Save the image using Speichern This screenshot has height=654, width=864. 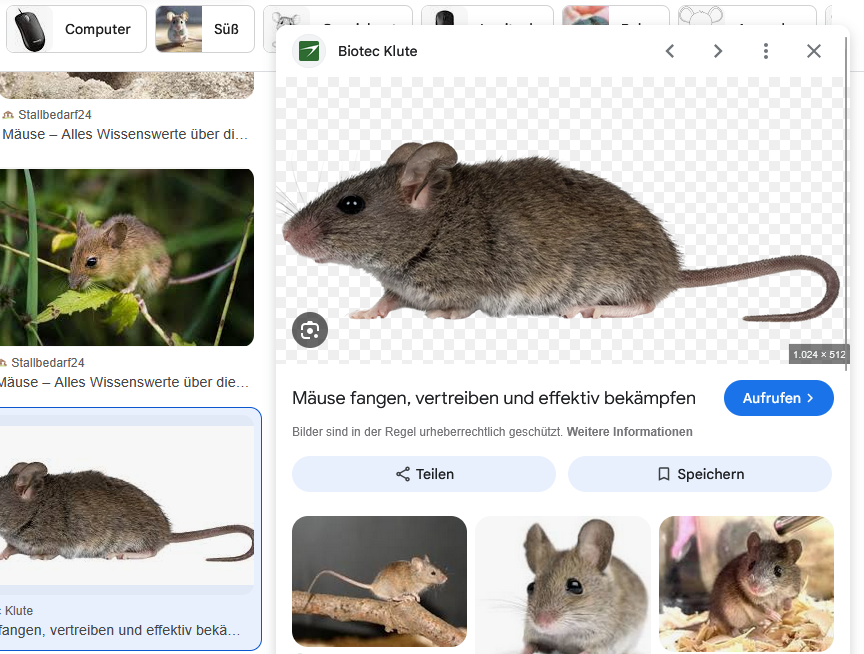click(699, 474)
